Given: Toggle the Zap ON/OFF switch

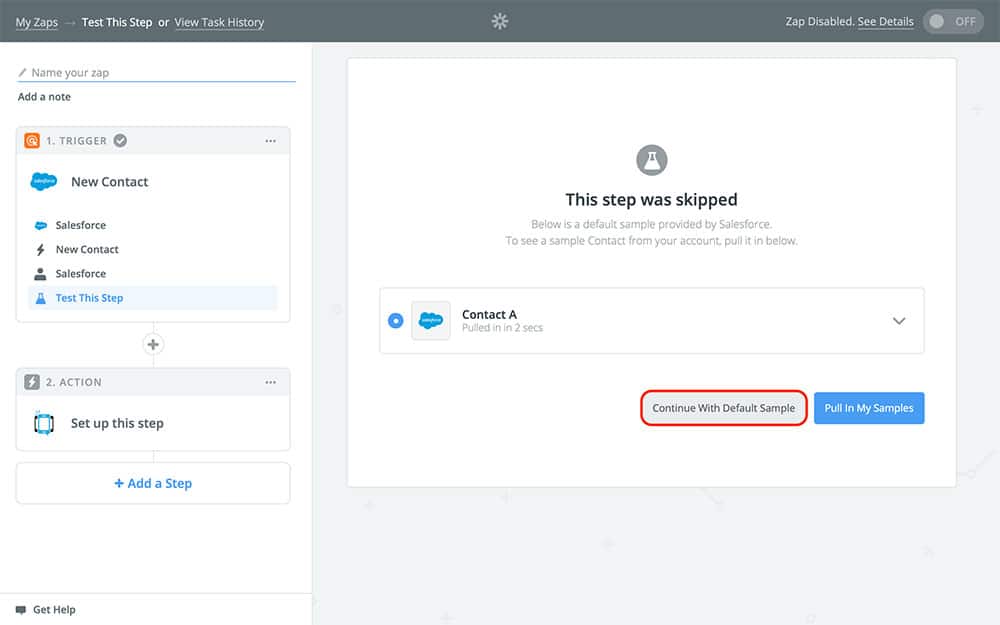Looking at the screenshot, I should 952,21.
